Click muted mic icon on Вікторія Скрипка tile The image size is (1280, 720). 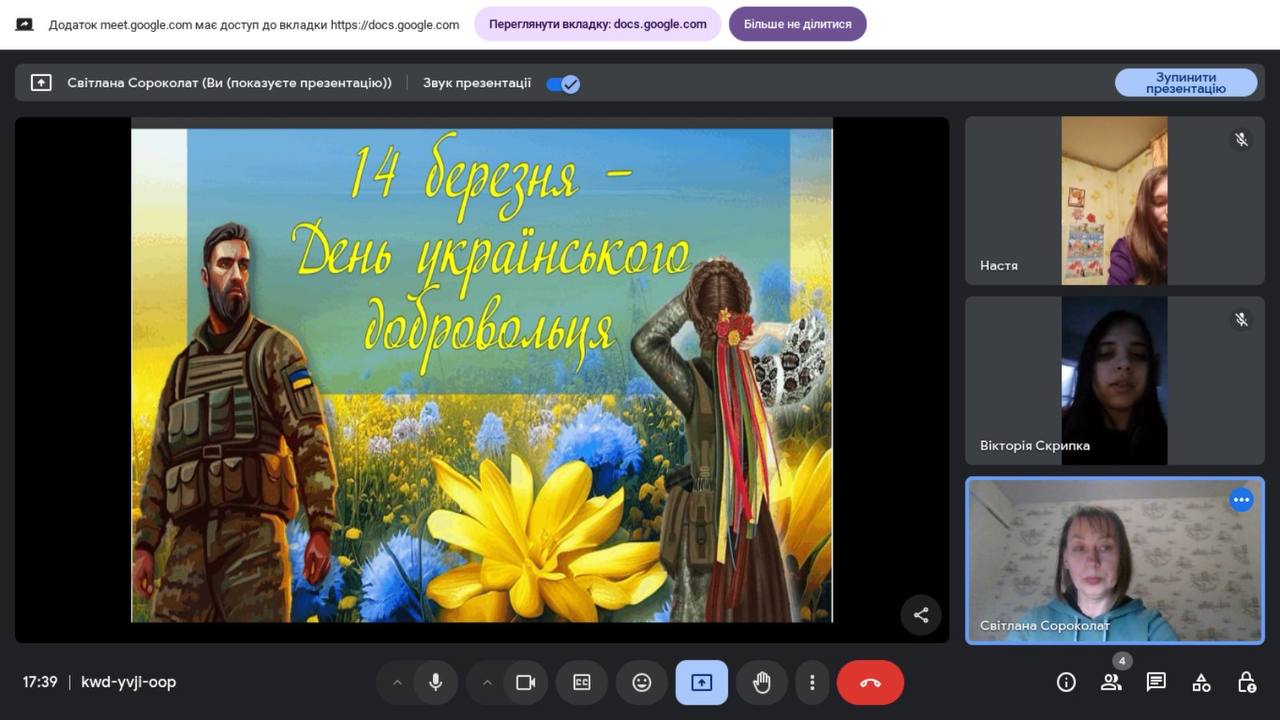1241,320
